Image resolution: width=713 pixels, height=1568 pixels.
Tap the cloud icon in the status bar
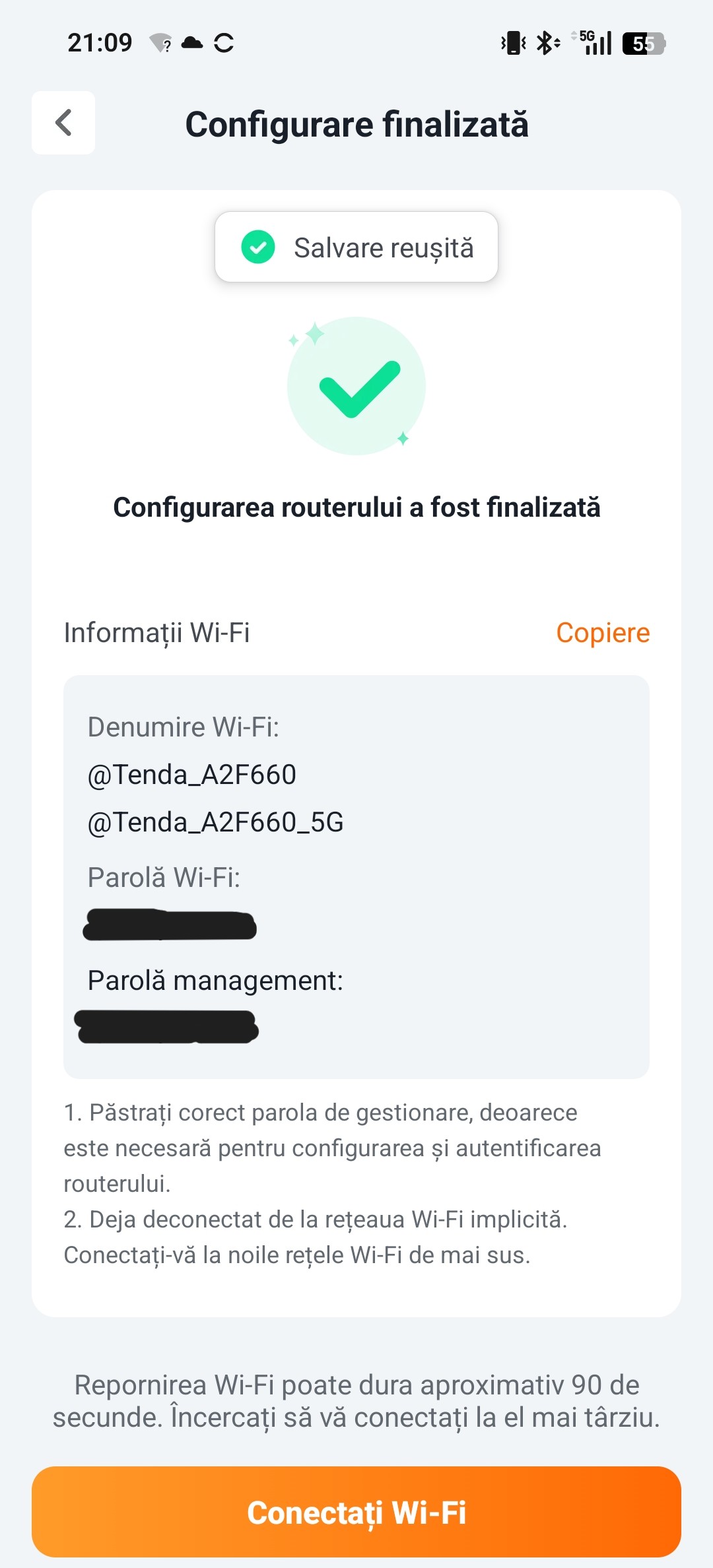click(192, 44)
